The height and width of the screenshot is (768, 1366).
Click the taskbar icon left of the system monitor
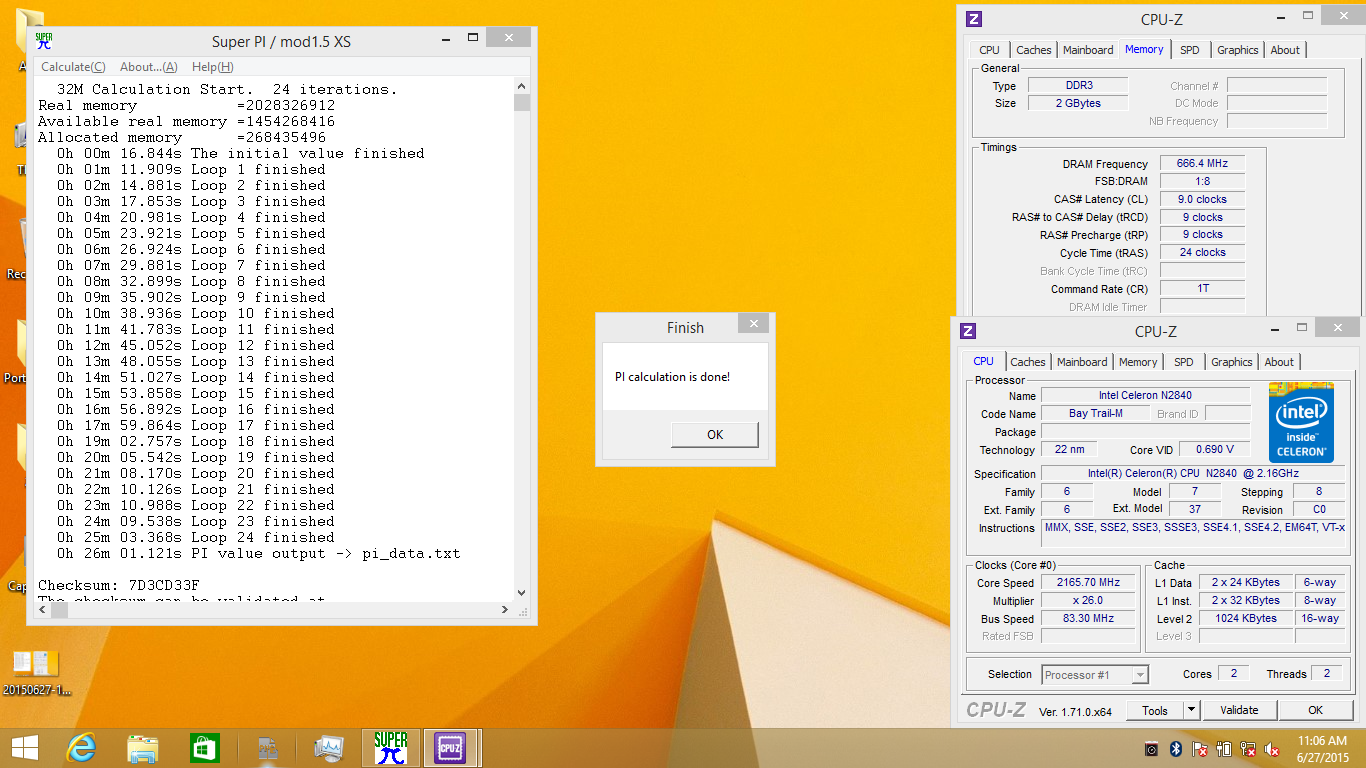click(x=267, y=748)
